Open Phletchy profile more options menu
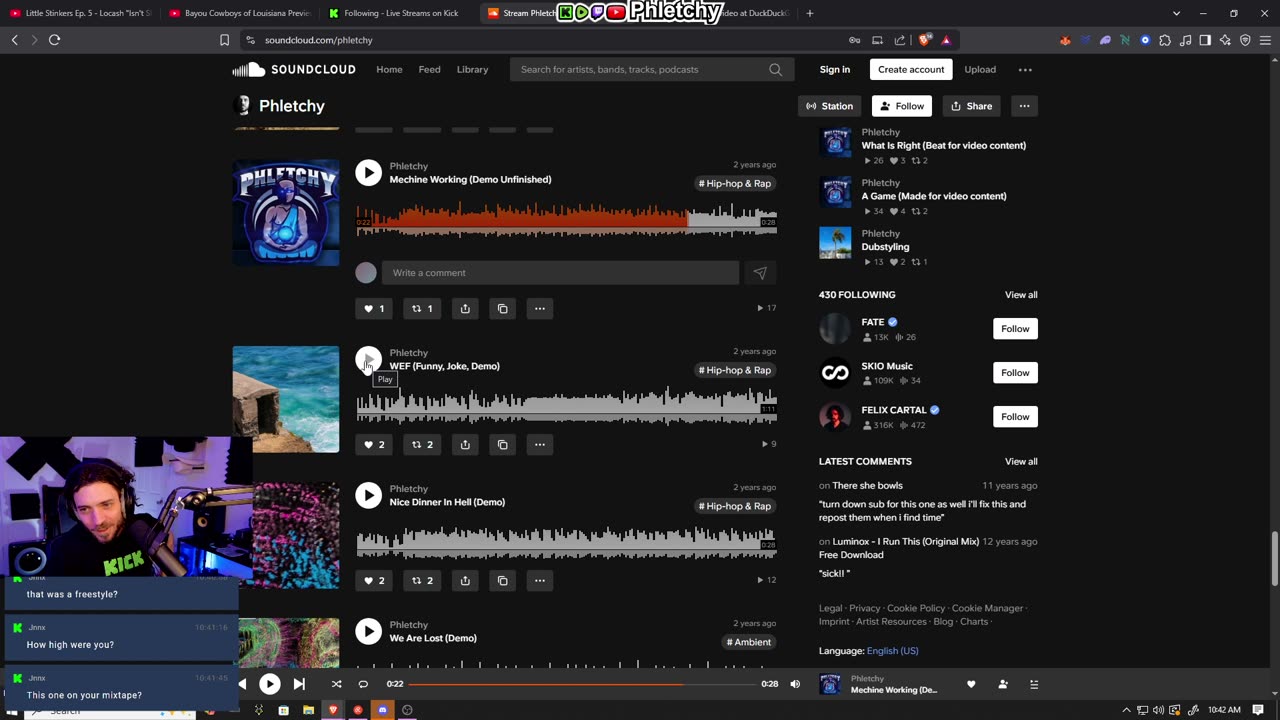 tap(1024, 106)
